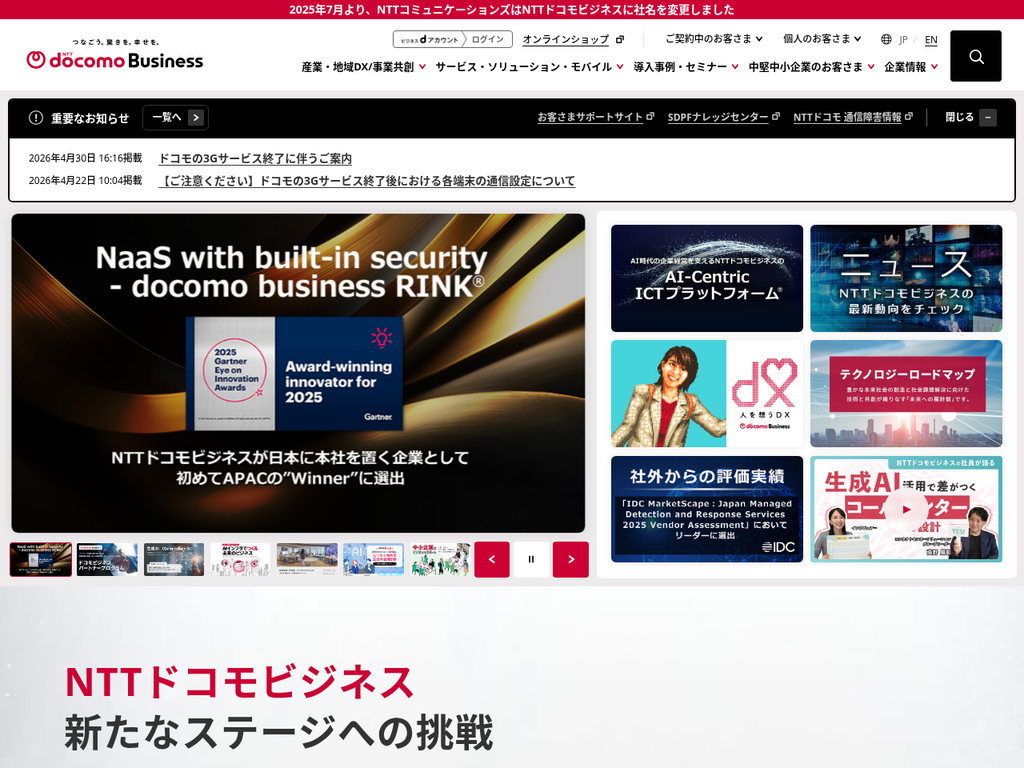Image resolution: width=1024 pixels, height=768 pixels.
Task: Pause the carousel slideshow
Action: coord(531,560)
